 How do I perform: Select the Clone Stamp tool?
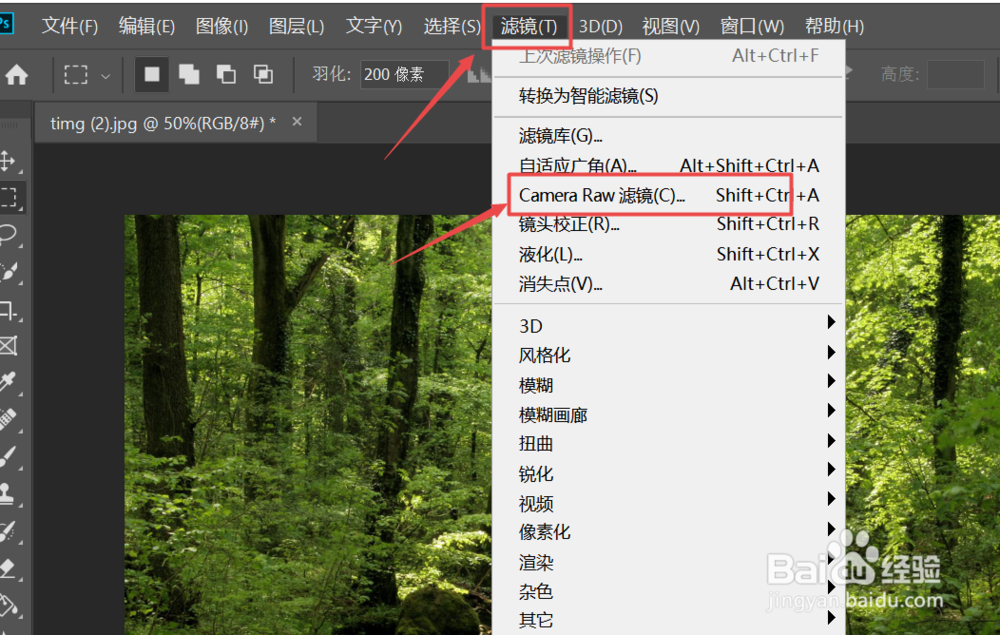(x=8, y=493)
